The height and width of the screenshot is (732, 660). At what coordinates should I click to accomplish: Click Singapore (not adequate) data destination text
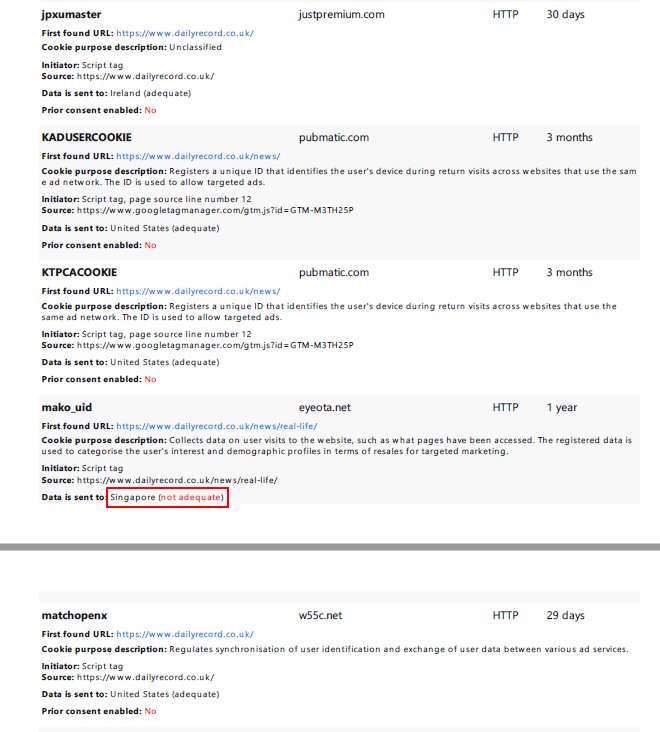pos(167,497)
